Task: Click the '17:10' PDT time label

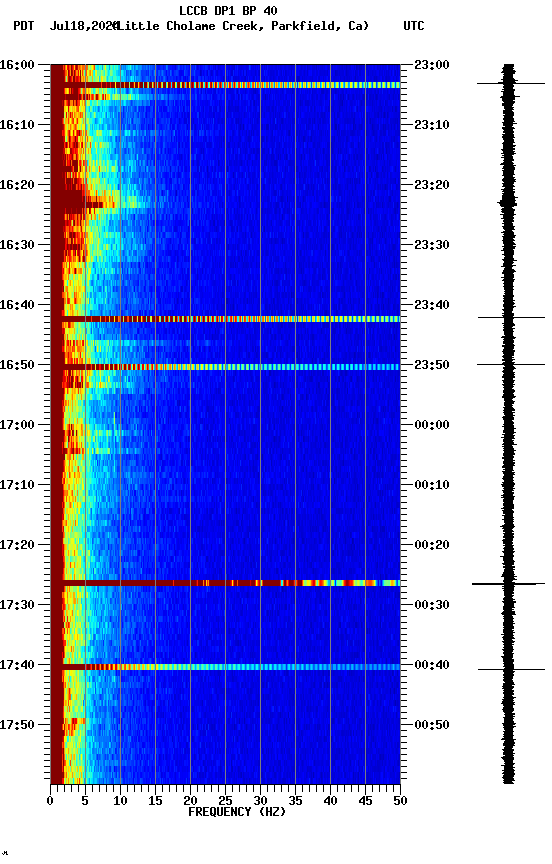Action: (17, 485)
